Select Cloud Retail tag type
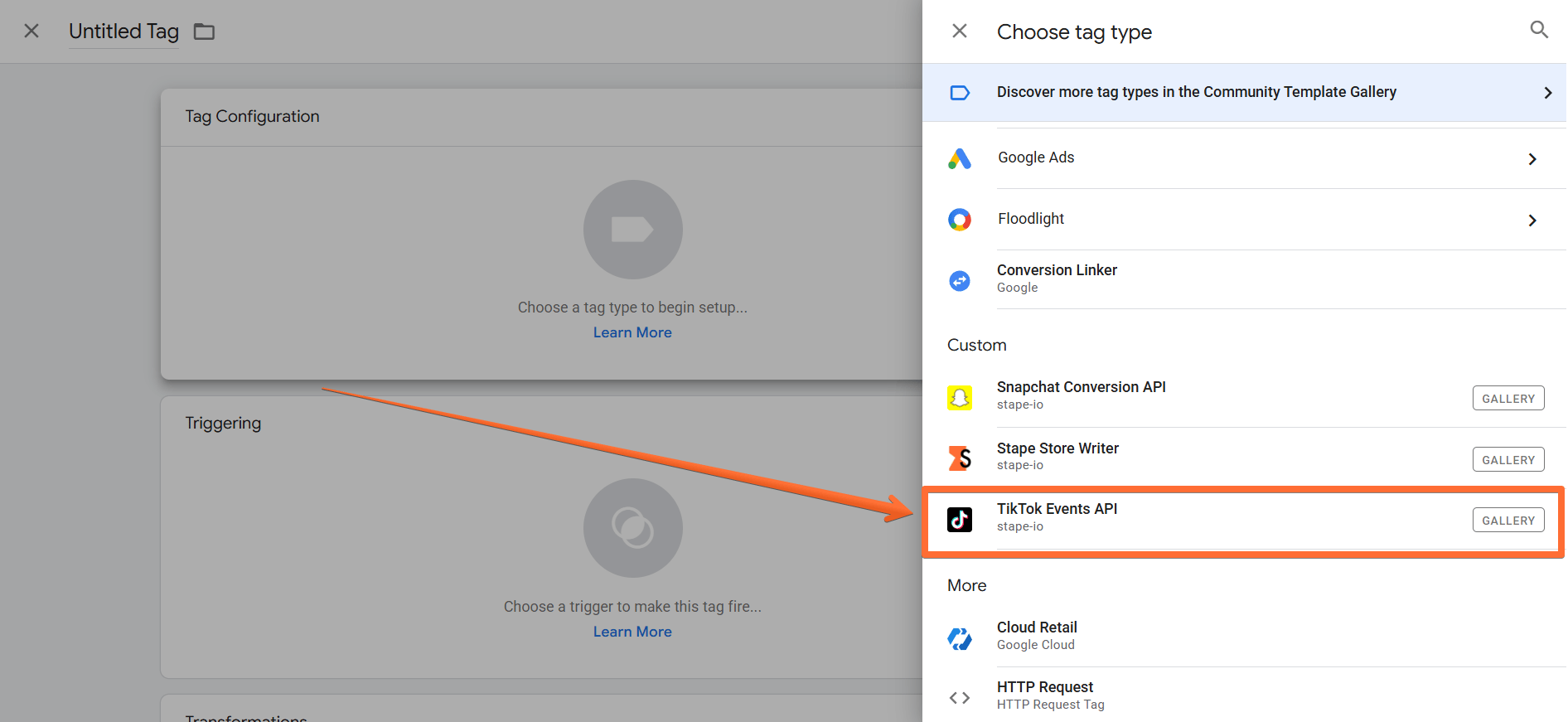The image size is (1568, 722). (1244, 637)
